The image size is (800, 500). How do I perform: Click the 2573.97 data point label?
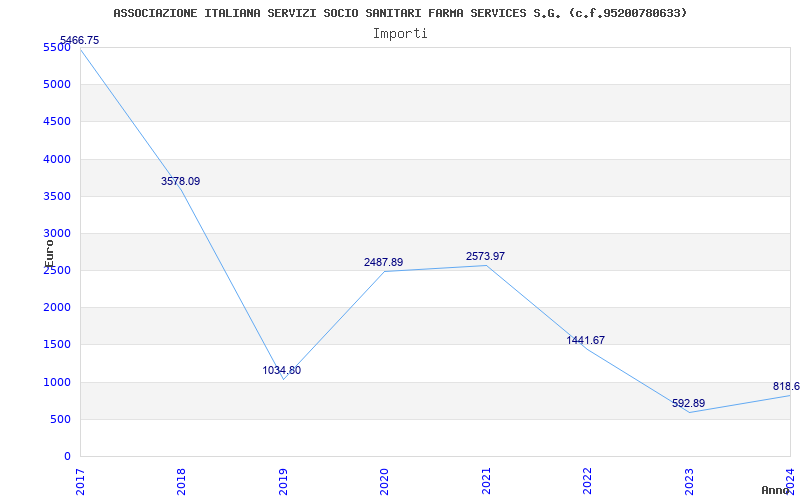485,257
